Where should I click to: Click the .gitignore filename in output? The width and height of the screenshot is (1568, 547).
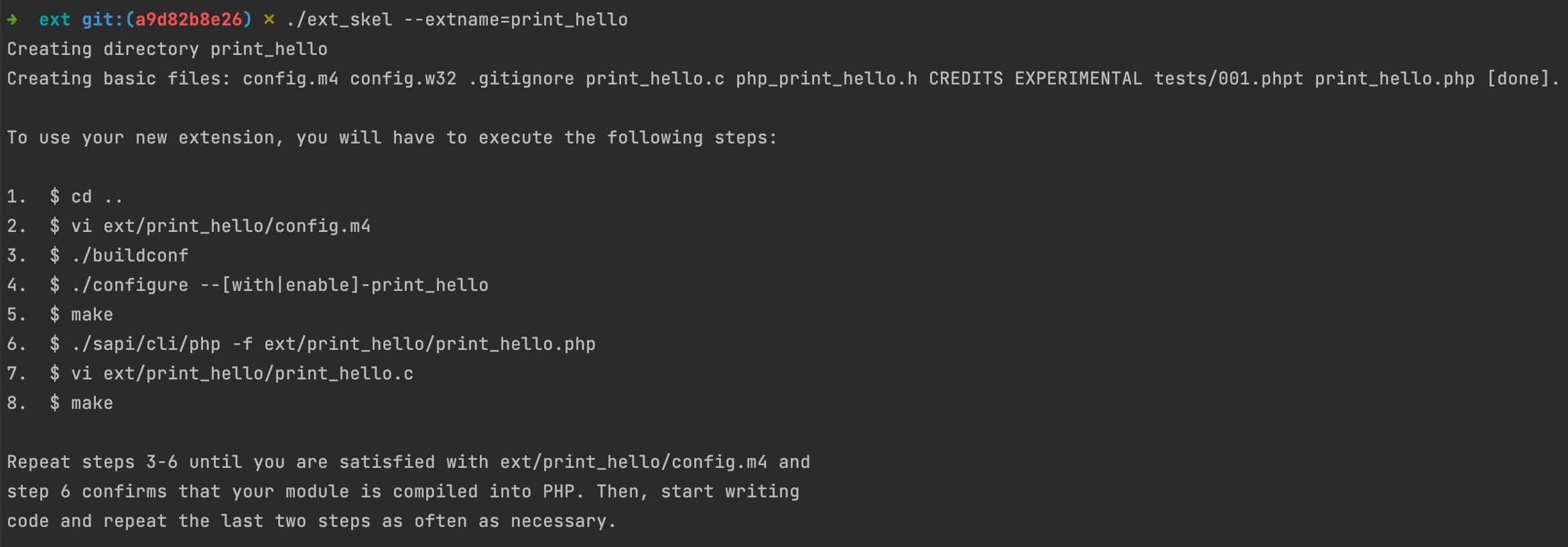[521, 78]
